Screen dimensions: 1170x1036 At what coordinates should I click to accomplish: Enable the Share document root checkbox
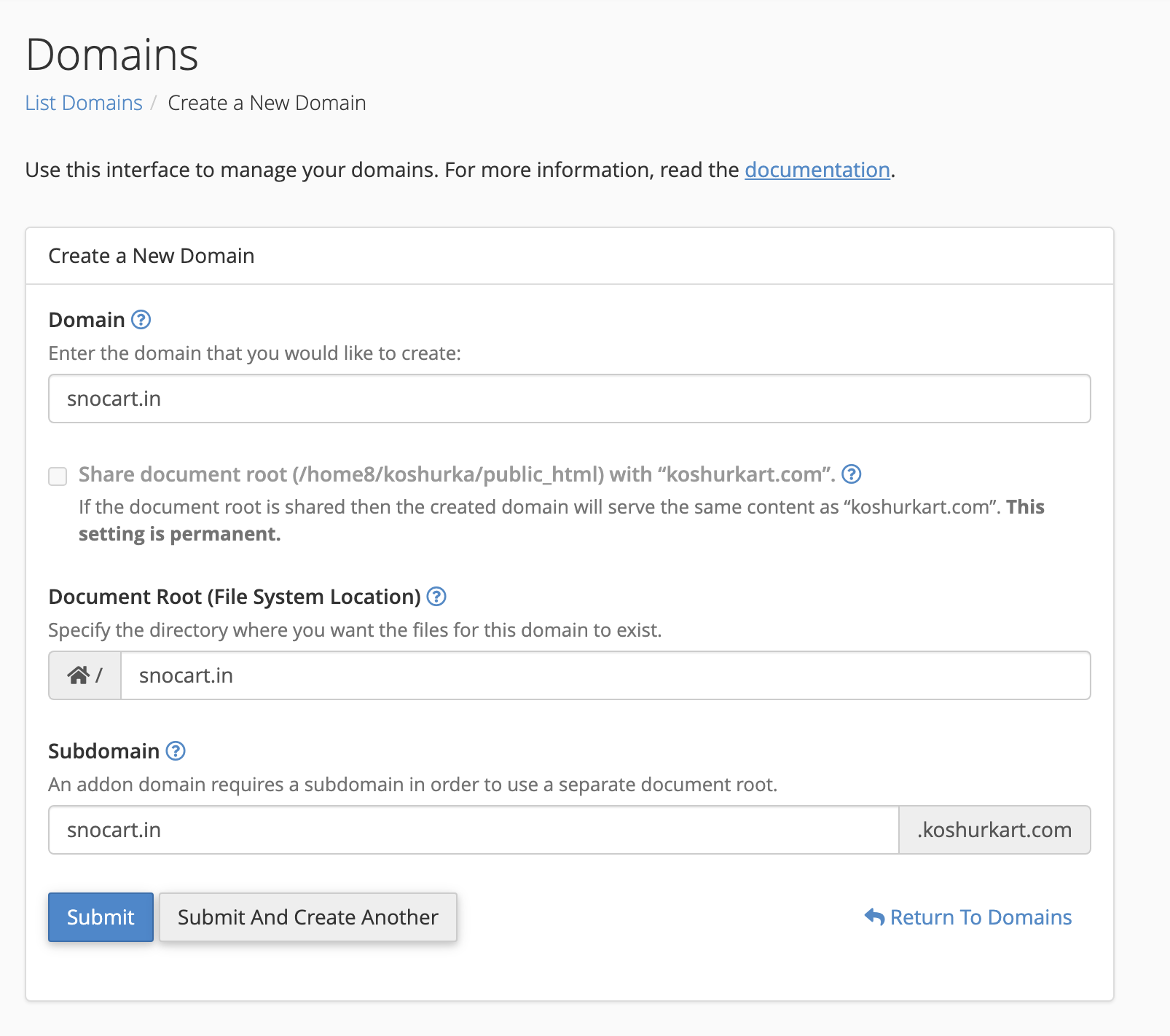point(58,476)
